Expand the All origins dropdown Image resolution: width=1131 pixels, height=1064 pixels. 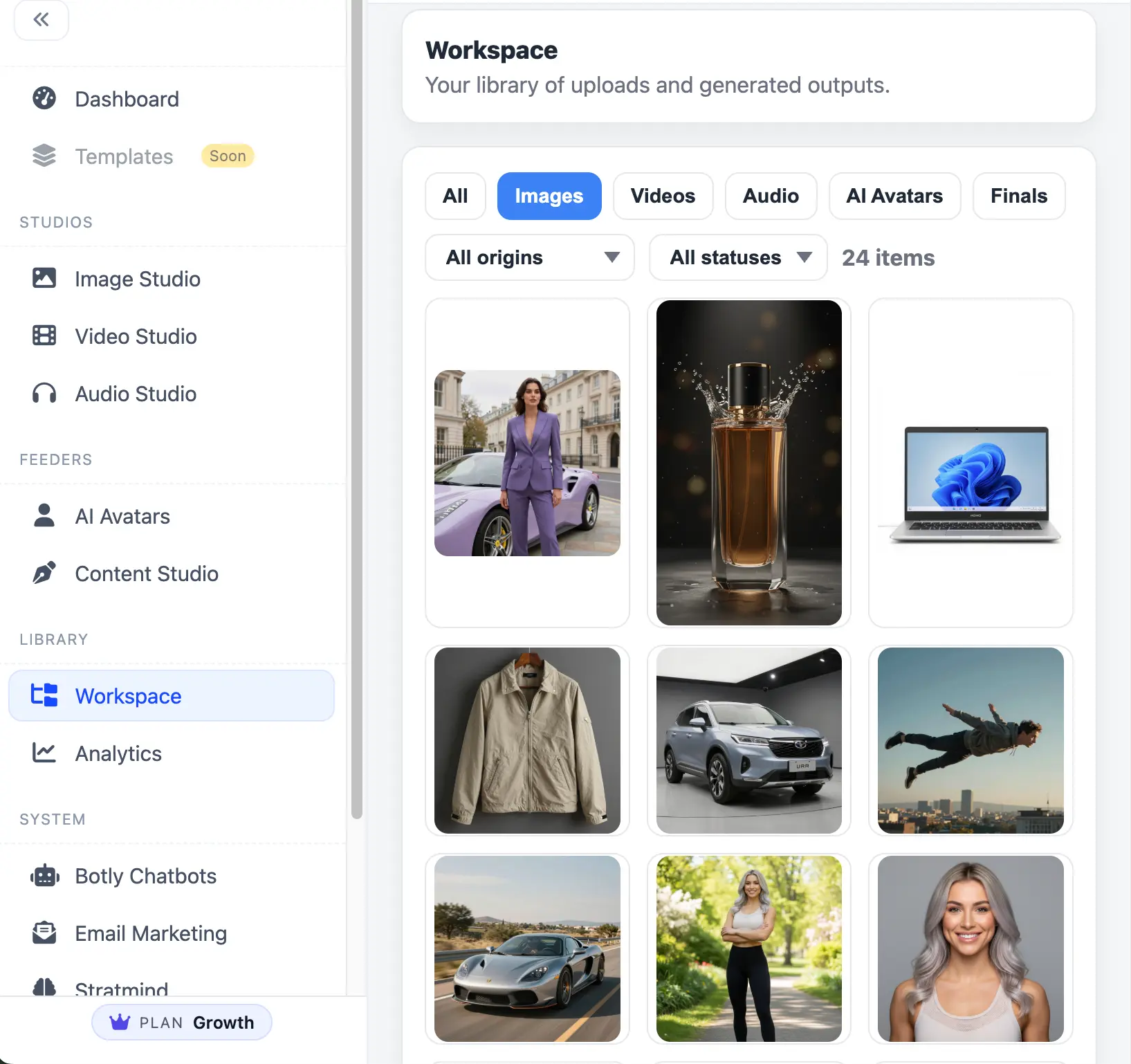(529, 257)
